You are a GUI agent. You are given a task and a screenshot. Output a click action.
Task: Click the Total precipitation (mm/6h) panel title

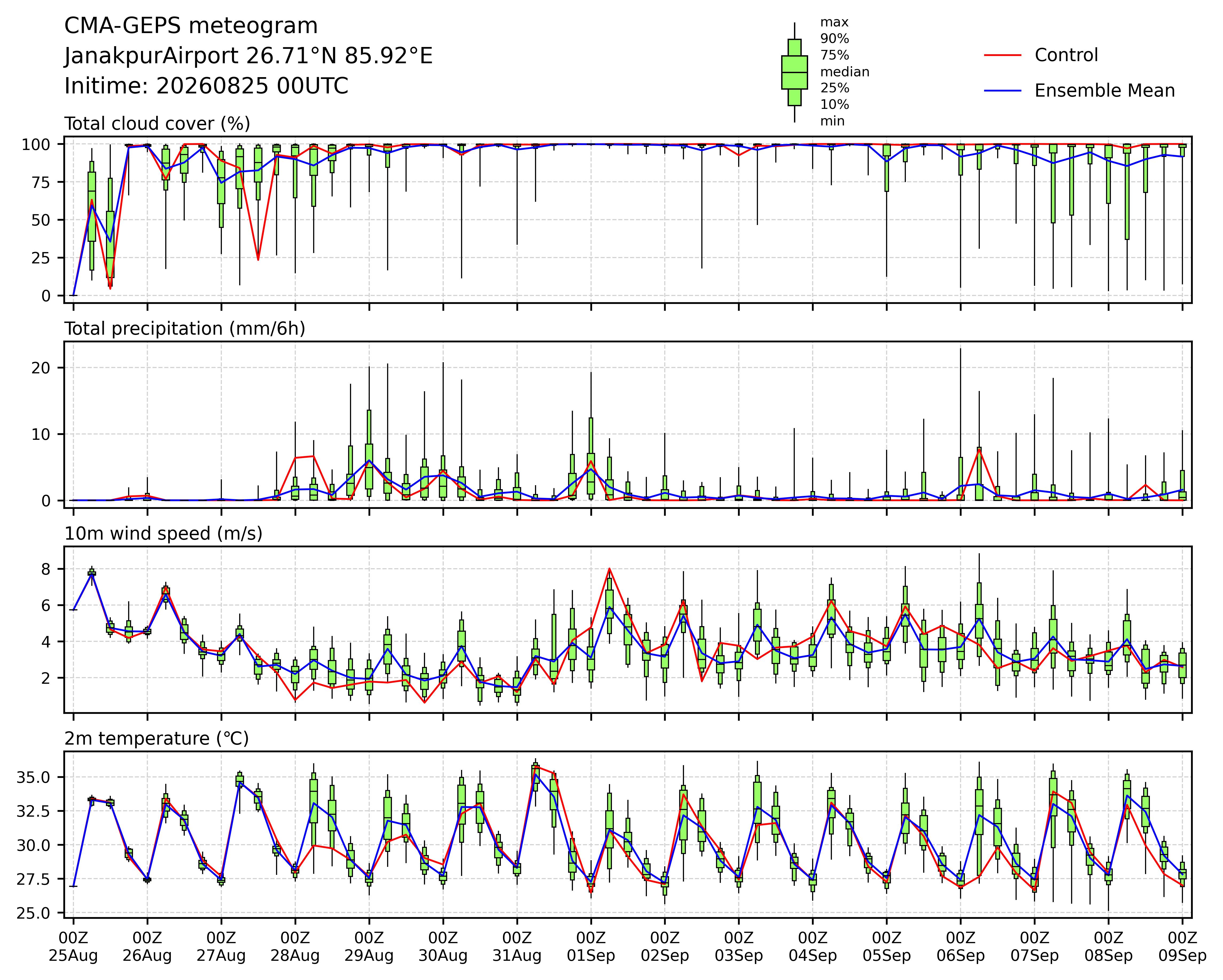(185, 329)
